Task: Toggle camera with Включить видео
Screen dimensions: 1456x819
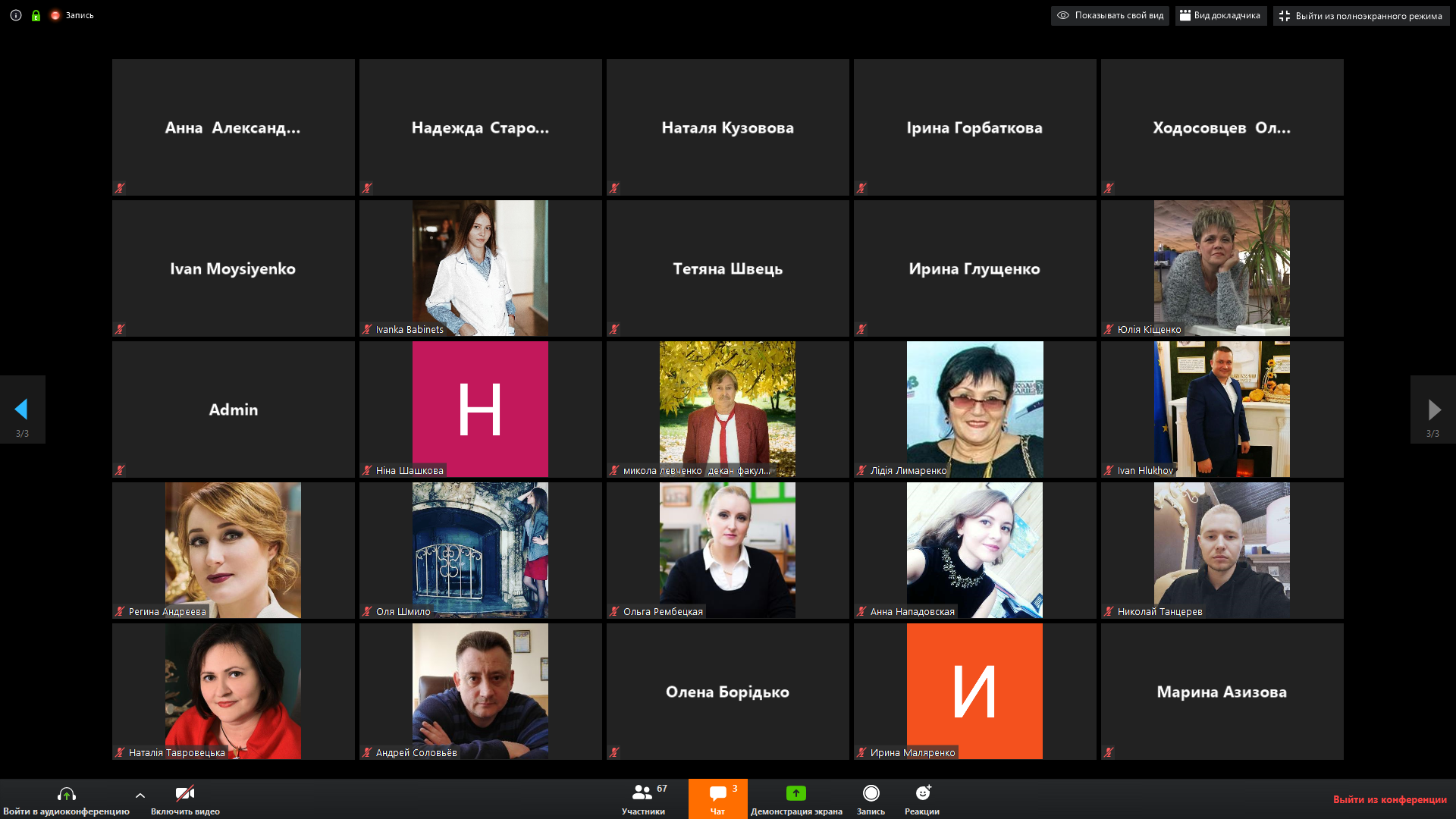Action: tap(185, 799)
